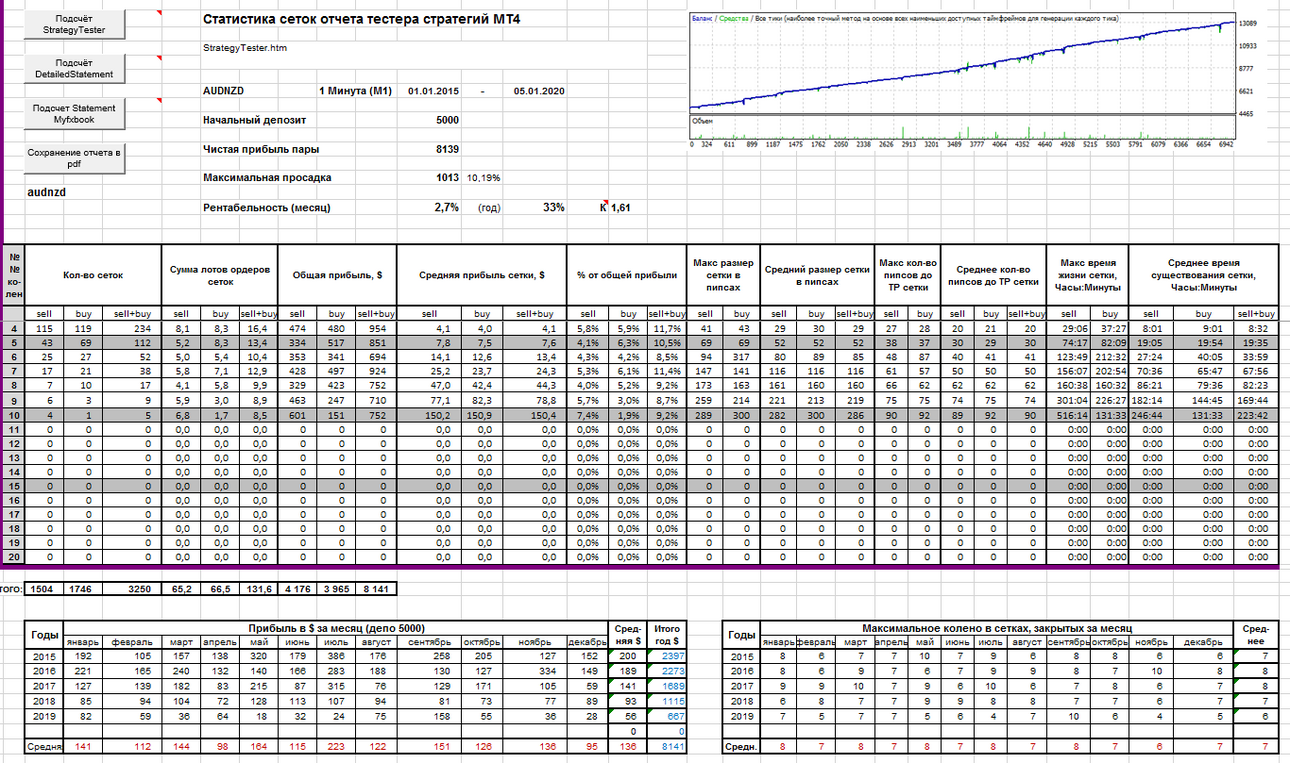Click the Средня row label in profit table

tap(45, 746)
